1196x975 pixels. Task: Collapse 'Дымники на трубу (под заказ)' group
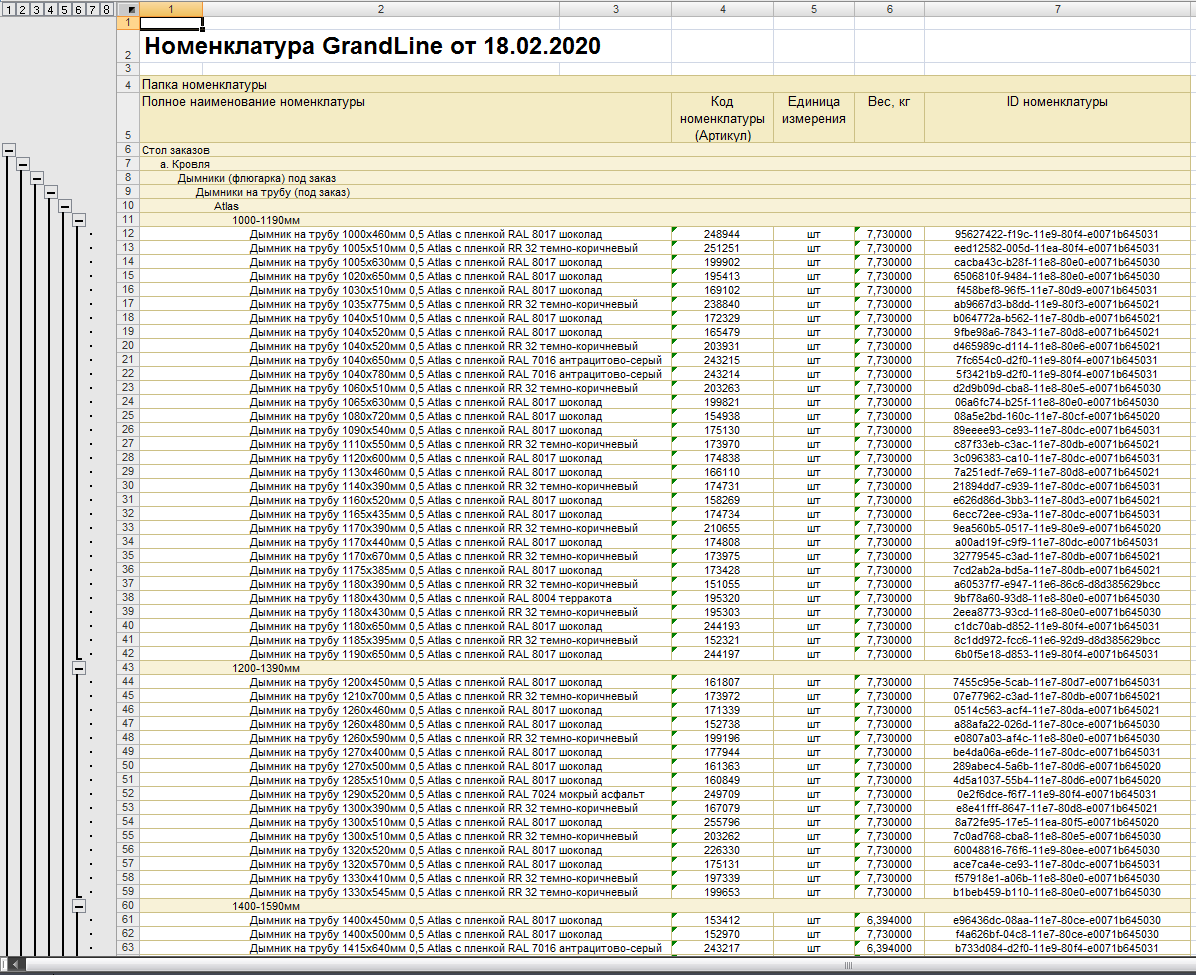click(50, 192)
